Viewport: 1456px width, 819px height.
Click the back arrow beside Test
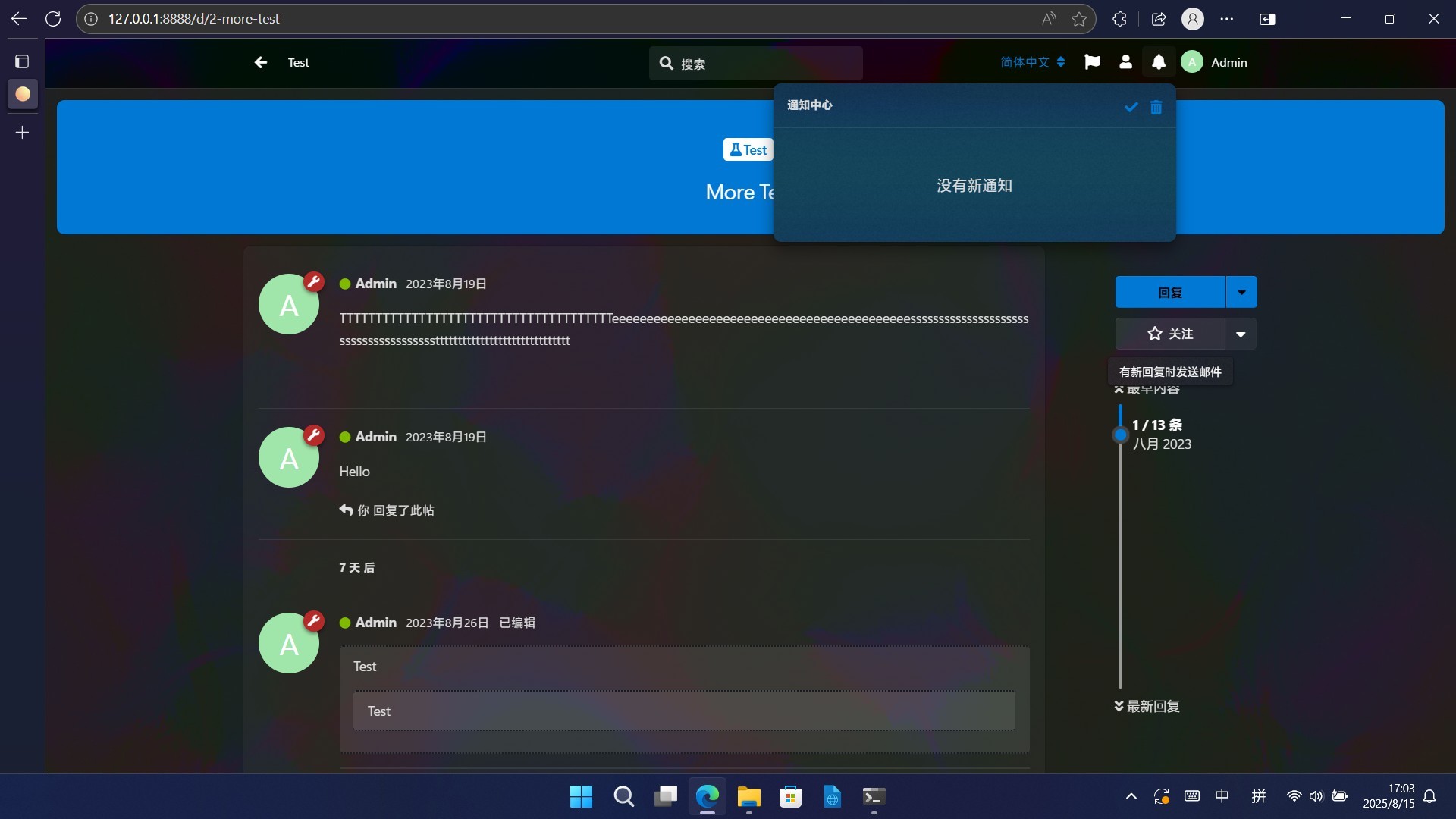[x=261, y=62]
